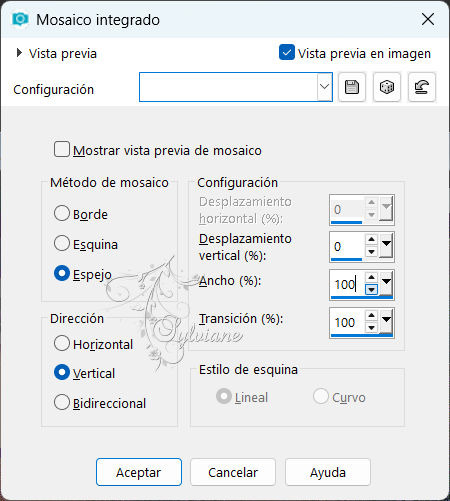This screenshot has width=450, height=501.
Task: Expand the Vista previa disclosure triangle
Action: tap(19, 53)
